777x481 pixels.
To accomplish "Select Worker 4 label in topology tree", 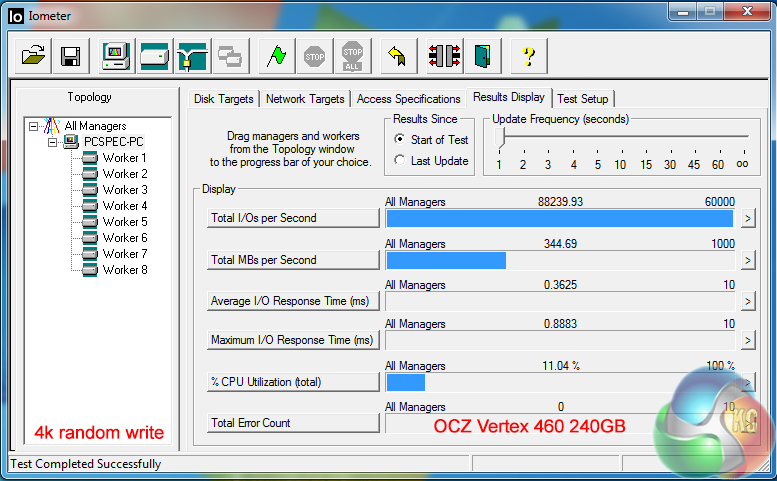I will [124, 206].
